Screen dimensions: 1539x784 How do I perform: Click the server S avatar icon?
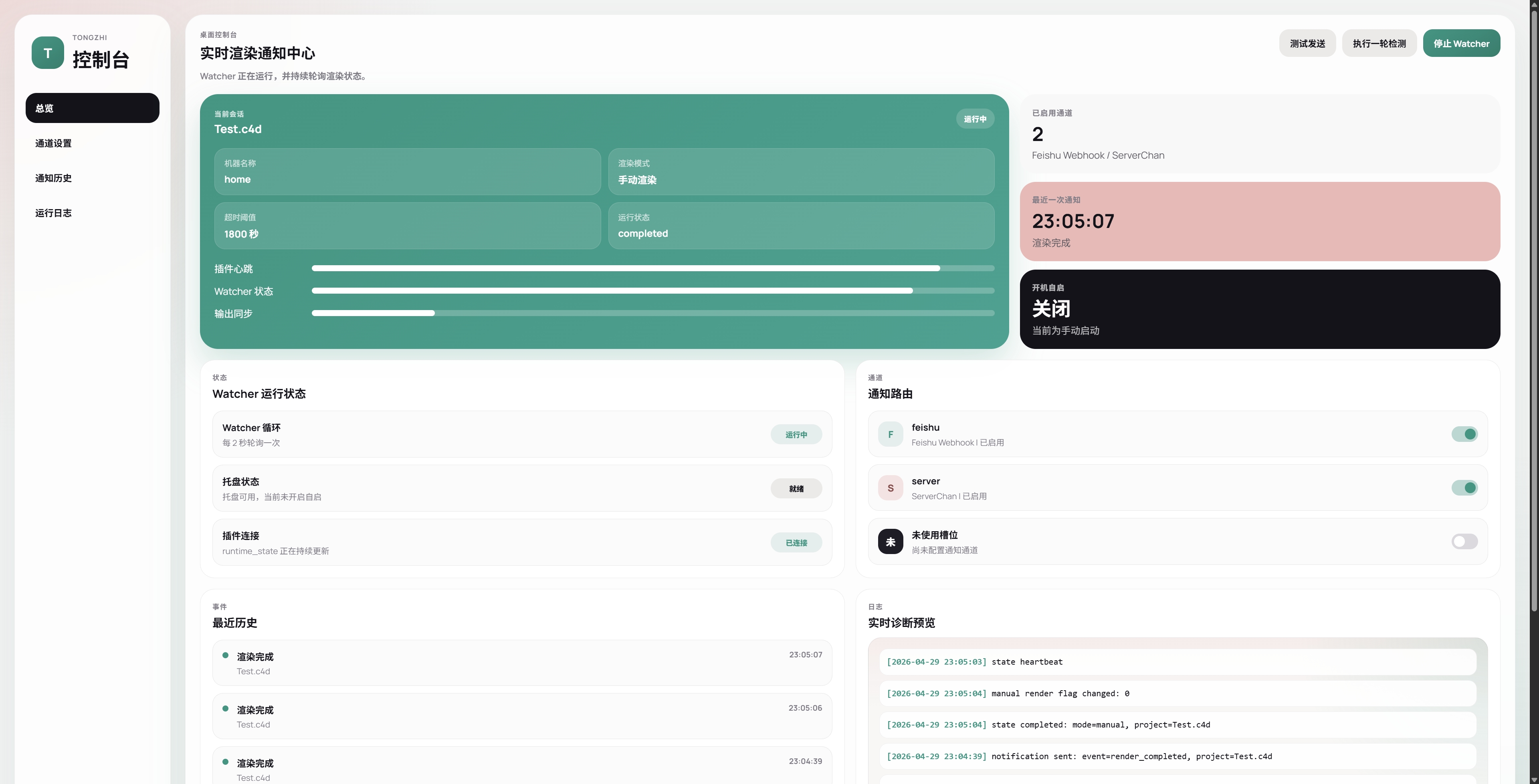pyautogui.click(x=890, y=488)
